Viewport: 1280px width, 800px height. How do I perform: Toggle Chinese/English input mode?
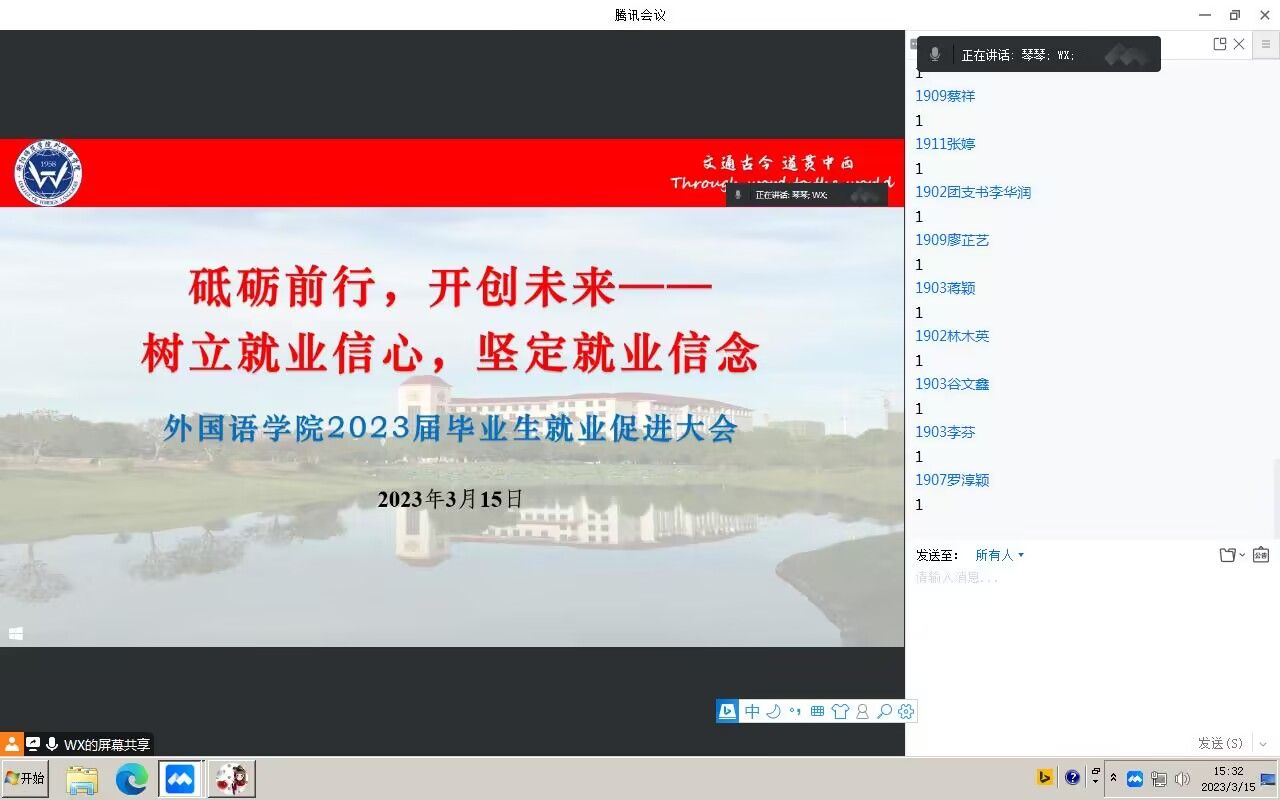click(752, 711)
